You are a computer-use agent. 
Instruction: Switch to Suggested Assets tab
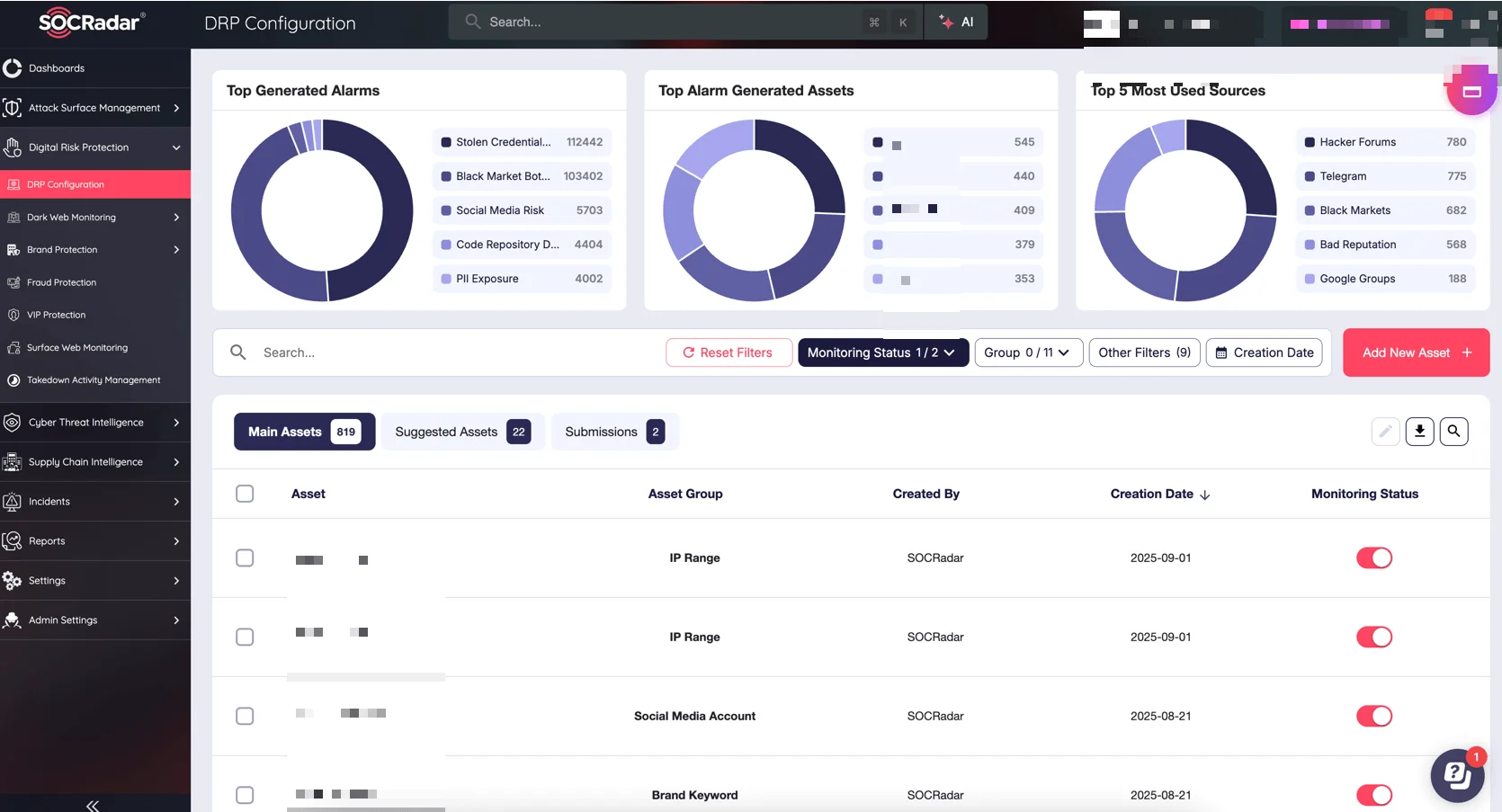coord(463,432)
